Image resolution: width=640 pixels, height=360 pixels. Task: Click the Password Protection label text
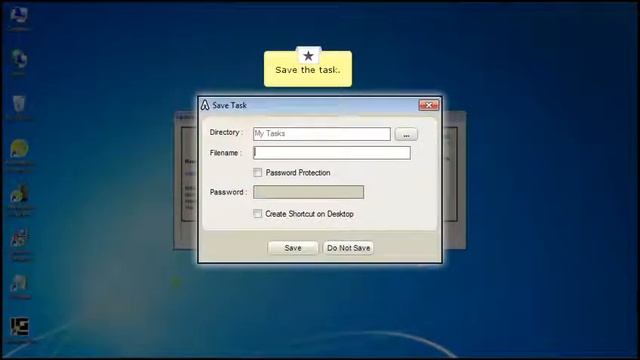[x=298, y=173]
